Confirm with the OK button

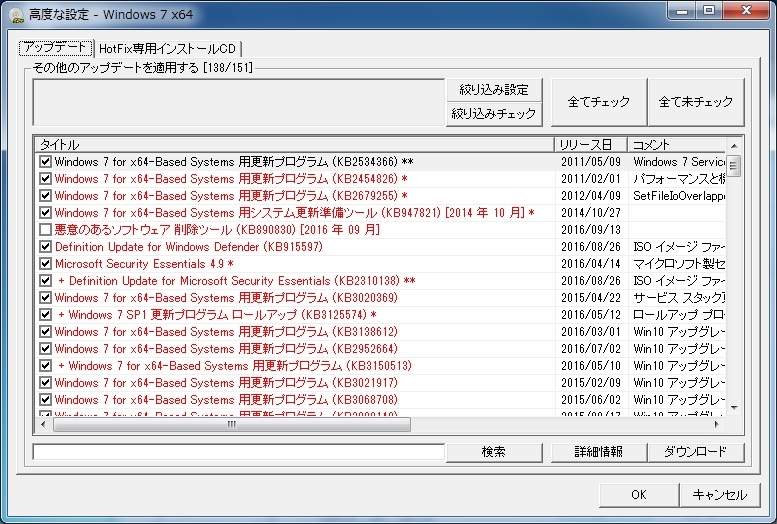639,495
